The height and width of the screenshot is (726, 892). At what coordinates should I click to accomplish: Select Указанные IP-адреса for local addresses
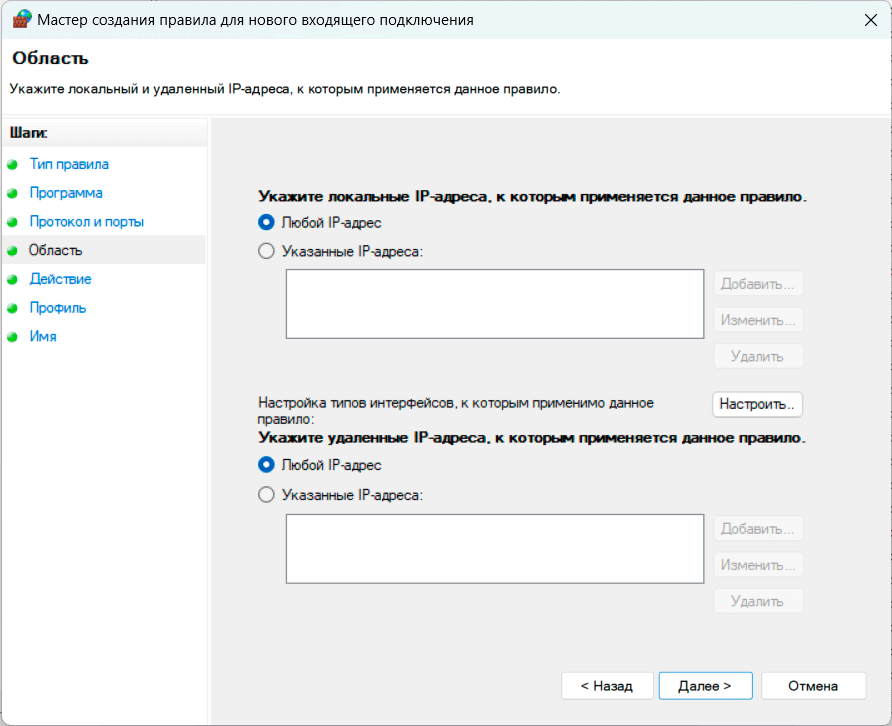click(266, 252)
